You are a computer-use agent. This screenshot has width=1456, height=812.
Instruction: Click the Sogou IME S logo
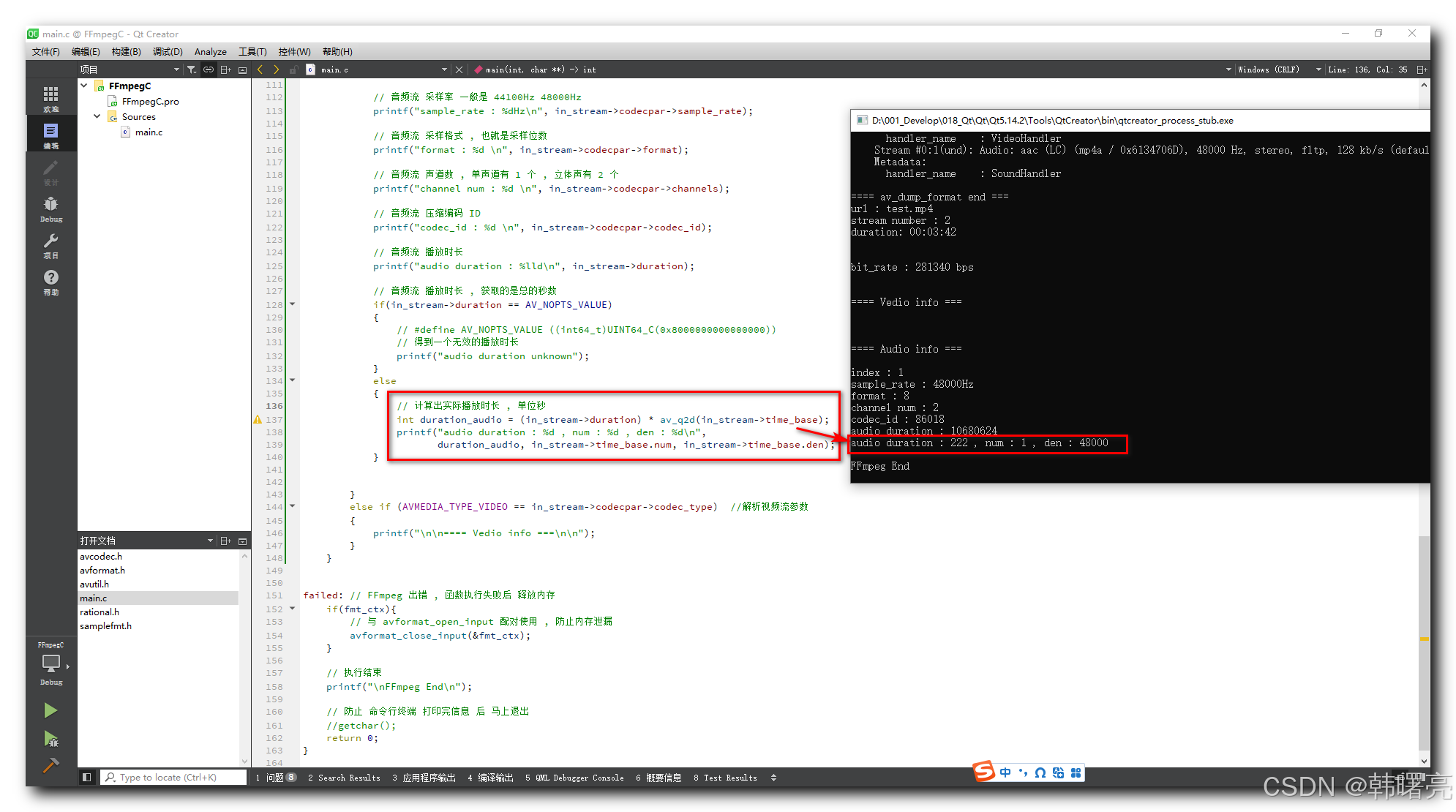[984, 771]
